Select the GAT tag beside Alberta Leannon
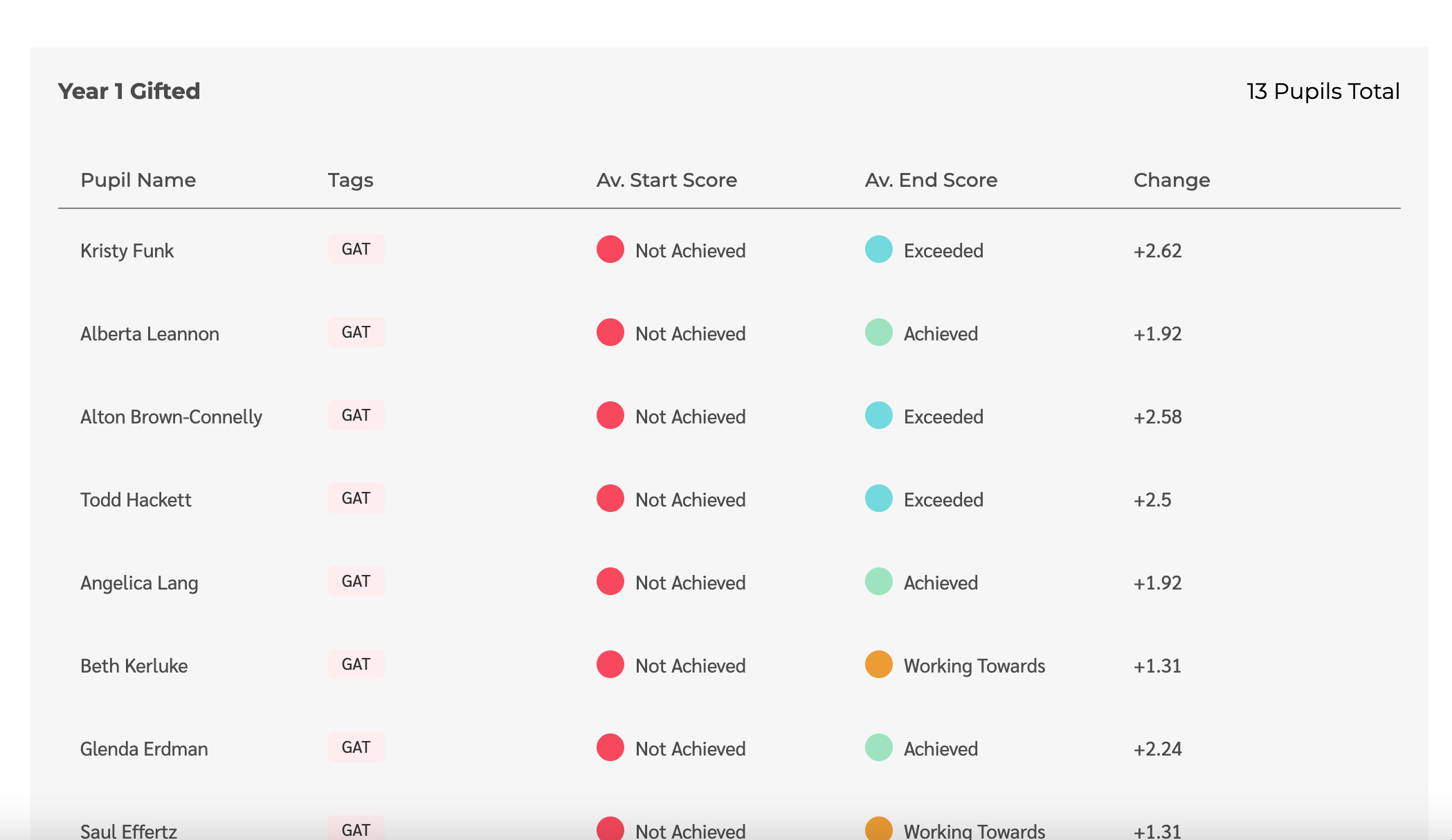The image size is (1452, 840). [356, 332]
